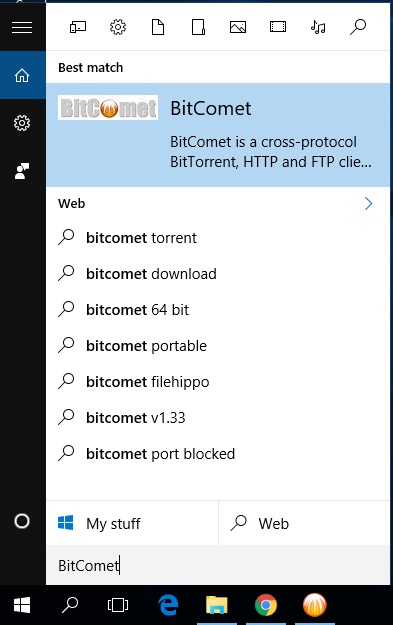
Task: Launch BitComet best match result
Action: pyautogui.click(x=218, y=135)
